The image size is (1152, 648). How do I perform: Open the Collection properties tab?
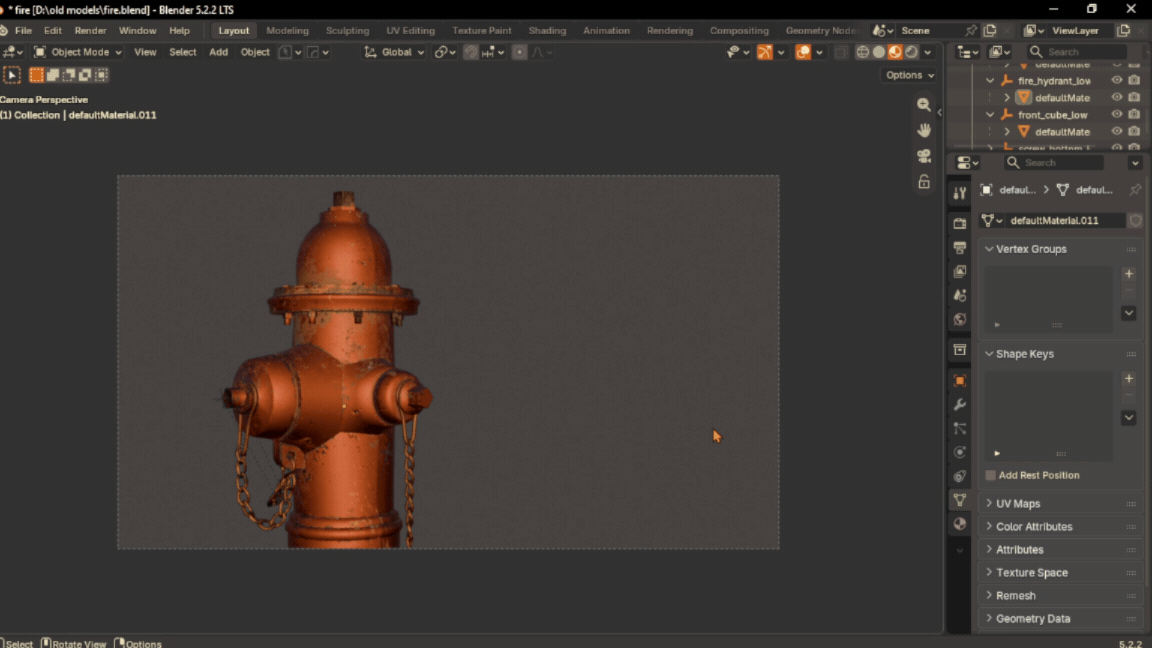point(960,350)
